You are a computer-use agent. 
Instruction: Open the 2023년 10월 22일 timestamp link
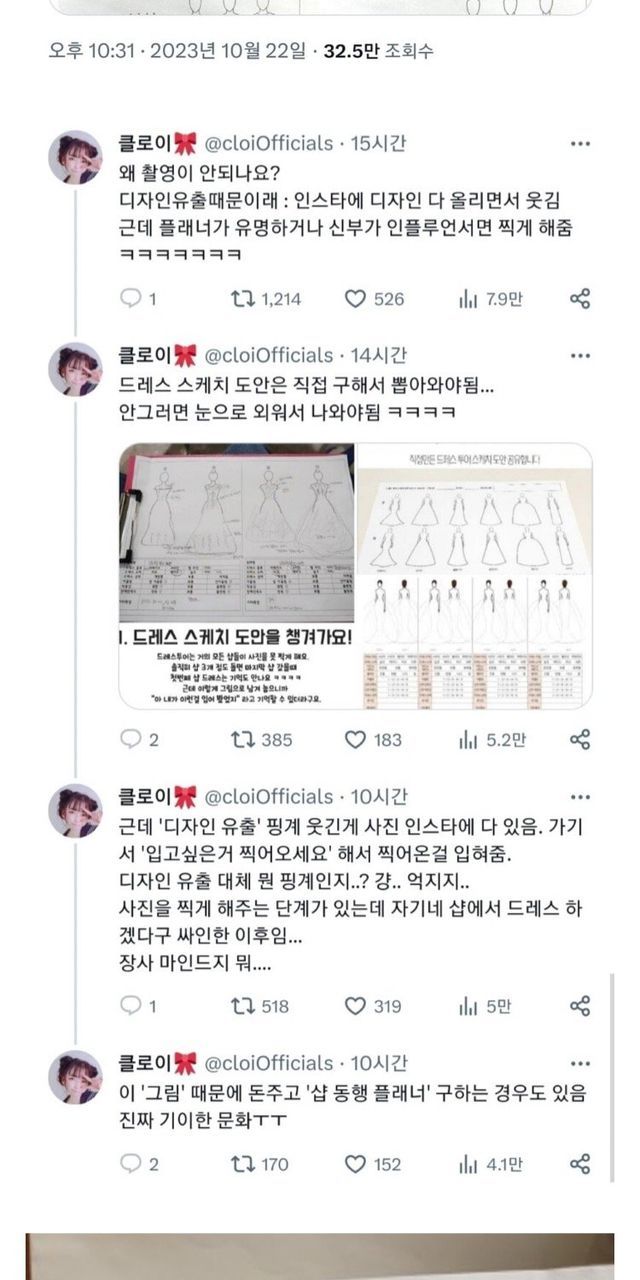click(x=228, y=50)
